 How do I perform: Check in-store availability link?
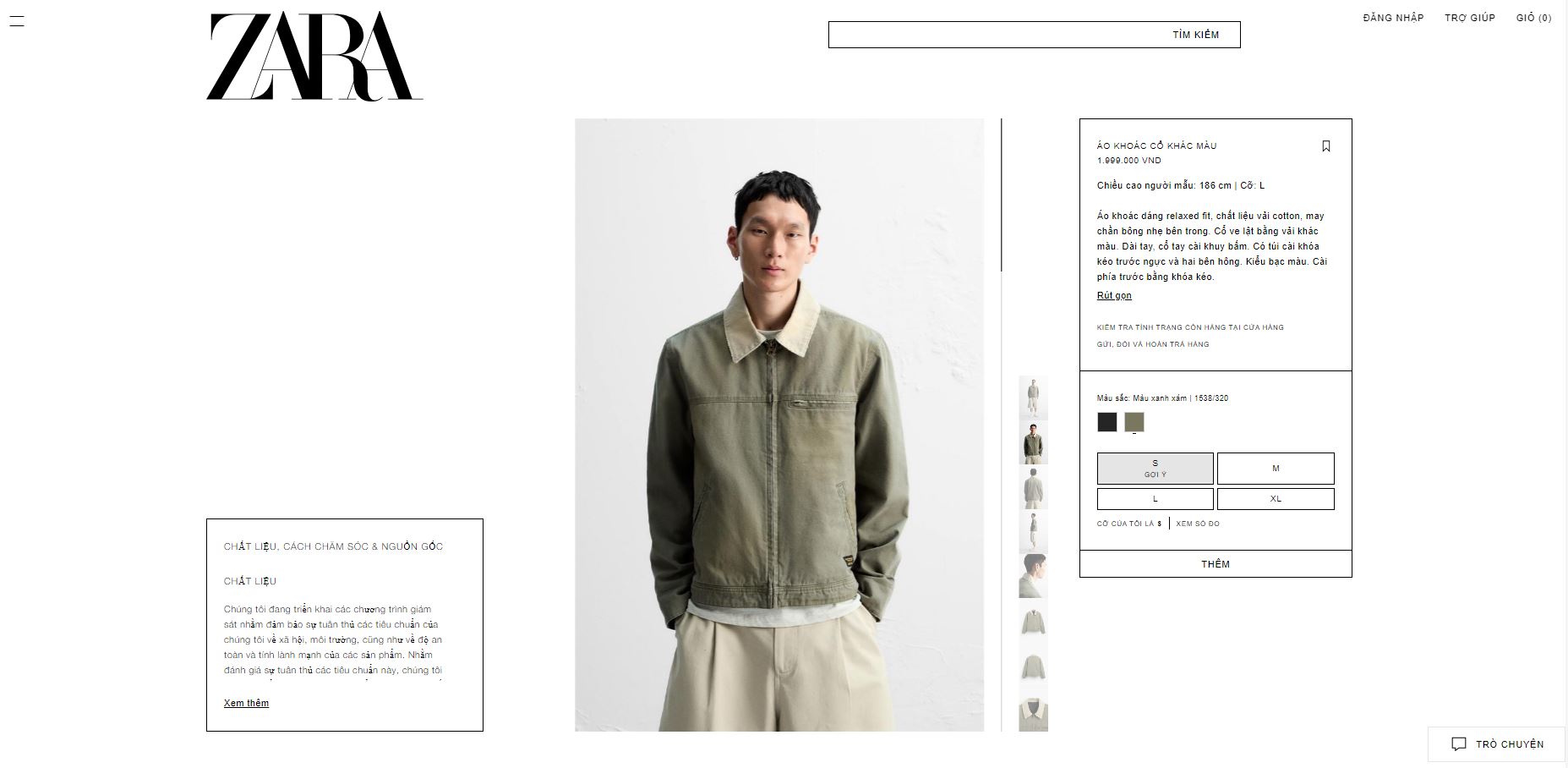click(x=1190, y=327)
